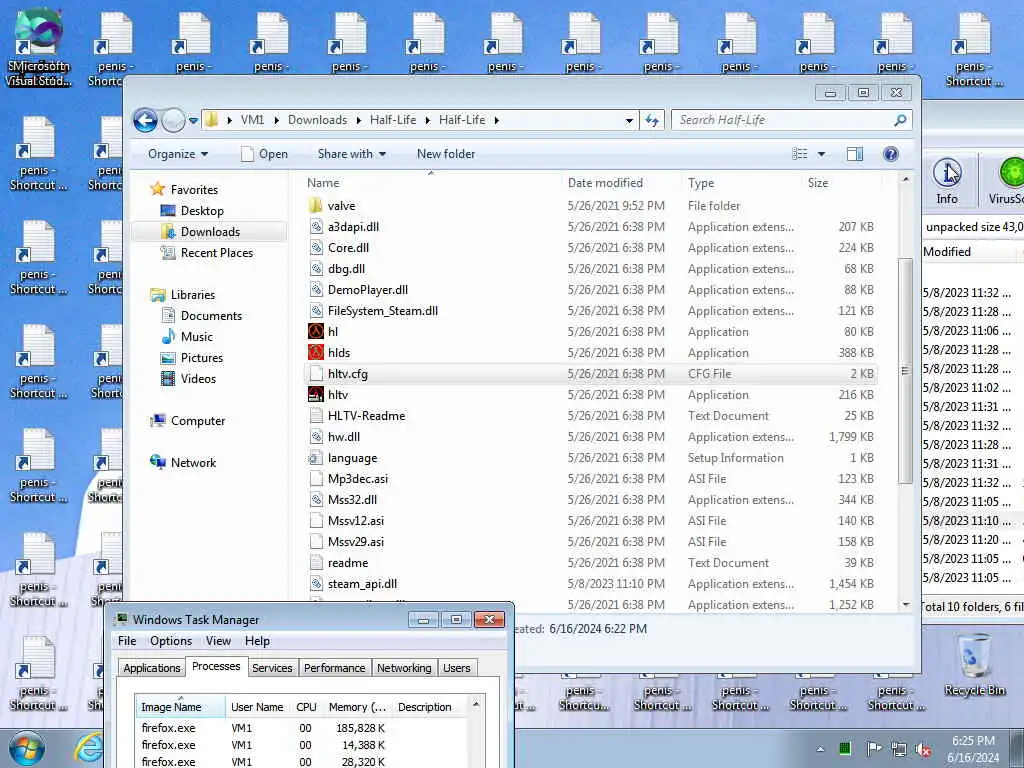Click the New folder button

pyautogui.click(x=446, y=154)
